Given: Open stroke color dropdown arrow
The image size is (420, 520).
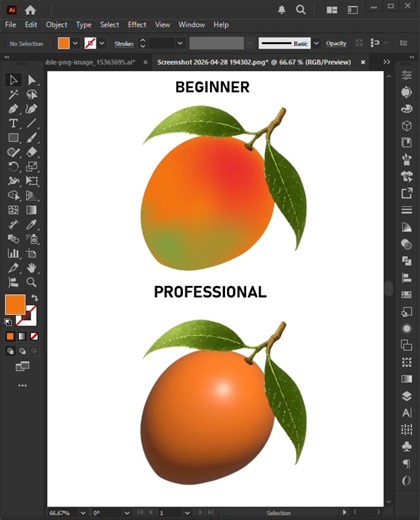Looking at the screenshot, I should (x=102, y=43).
